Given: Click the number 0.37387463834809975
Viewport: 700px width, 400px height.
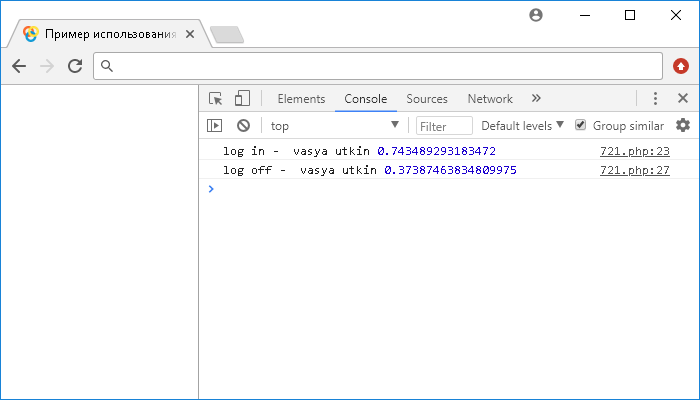Looking at the screenshot, I should (x=450, y=170).
